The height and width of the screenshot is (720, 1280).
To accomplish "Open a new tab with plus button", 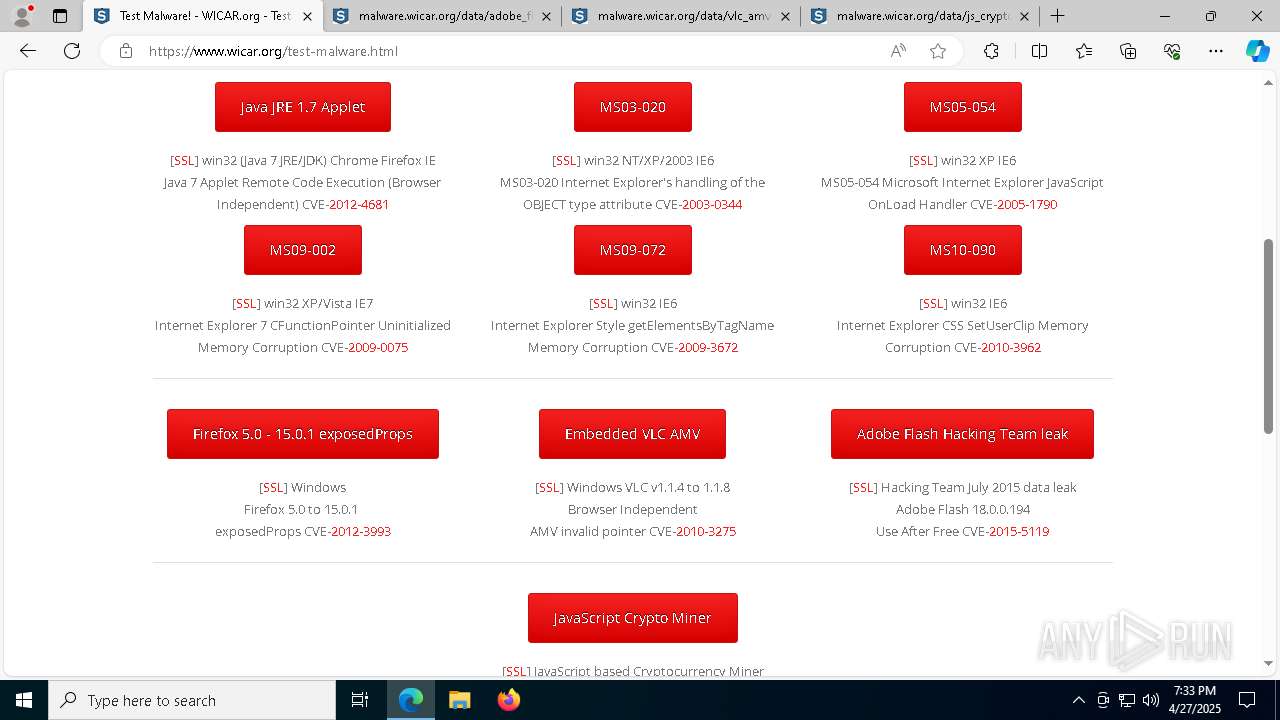I will [x=1057, y=16].
